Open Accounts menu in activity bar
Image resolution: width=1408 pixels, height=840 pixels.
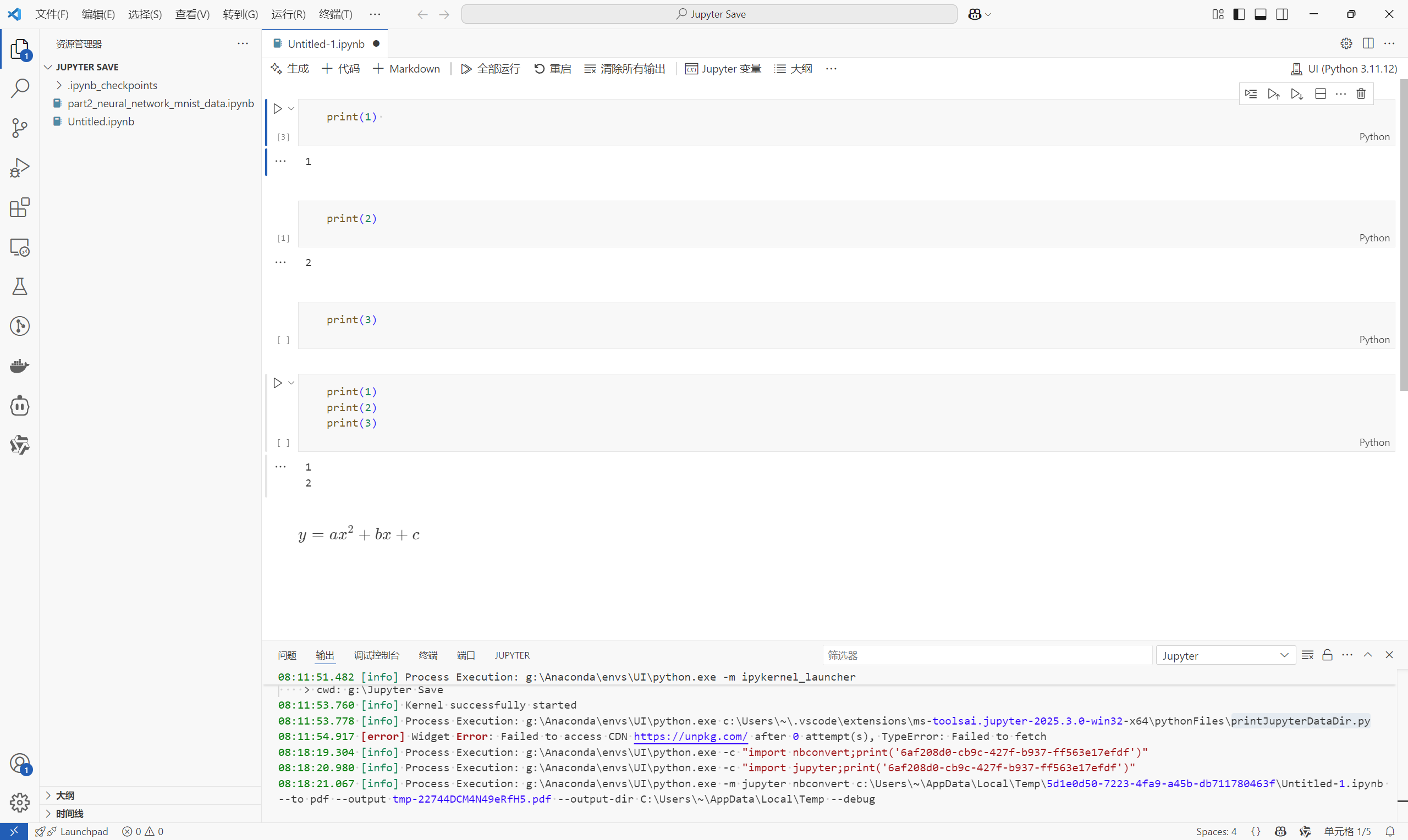[x=20, y=764]
